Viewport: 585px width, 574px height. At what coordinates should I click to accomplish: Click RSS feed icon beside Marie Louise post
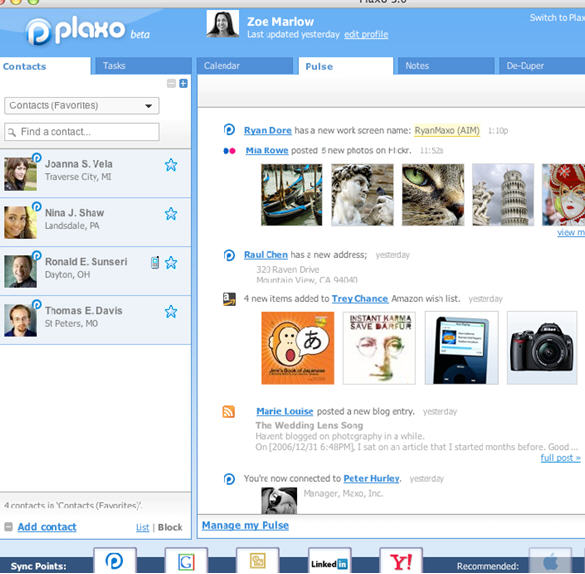[x=229, y=411]
